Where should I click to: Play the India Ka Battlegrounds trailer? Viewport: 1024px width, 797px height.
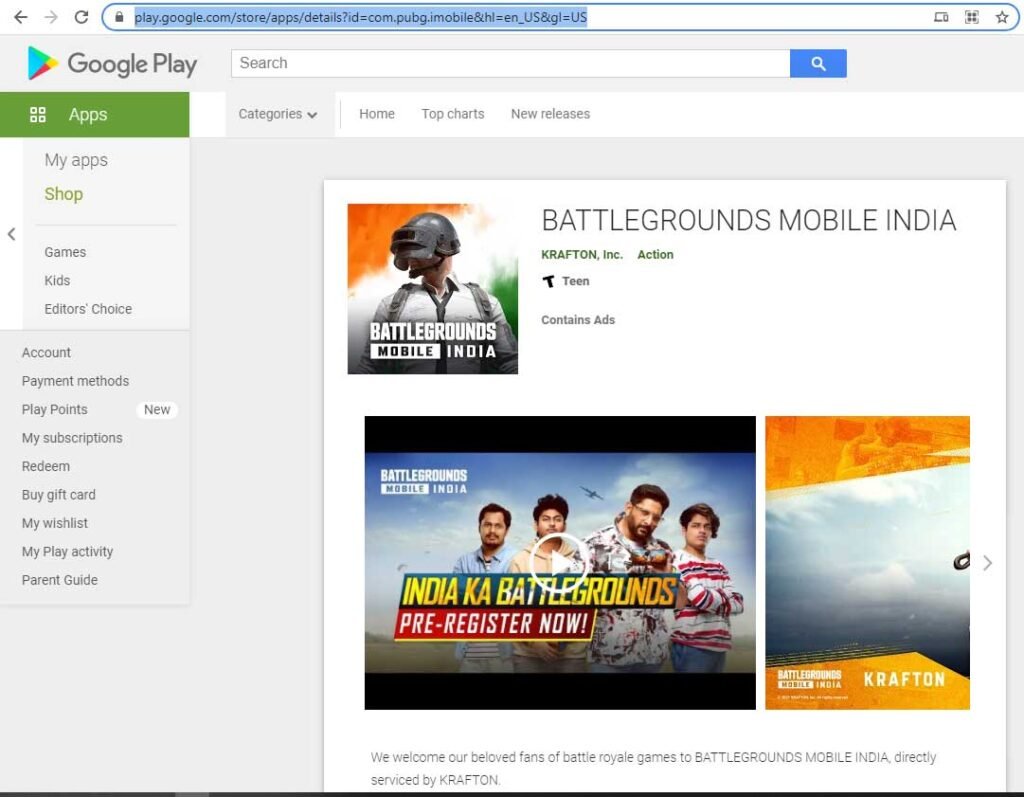click(559, 562)
